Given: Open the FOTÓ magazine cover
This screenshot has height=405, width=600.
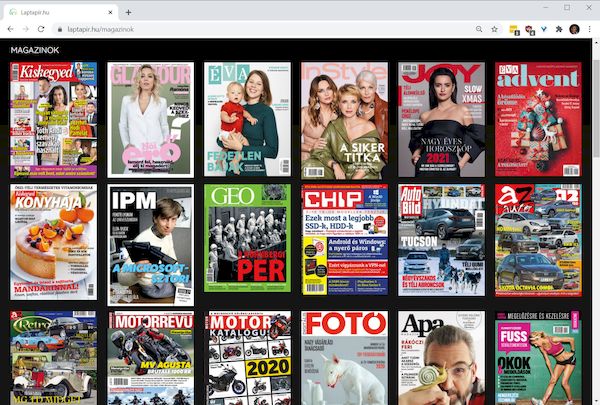Looking at the screenshot, I should 344,358.
